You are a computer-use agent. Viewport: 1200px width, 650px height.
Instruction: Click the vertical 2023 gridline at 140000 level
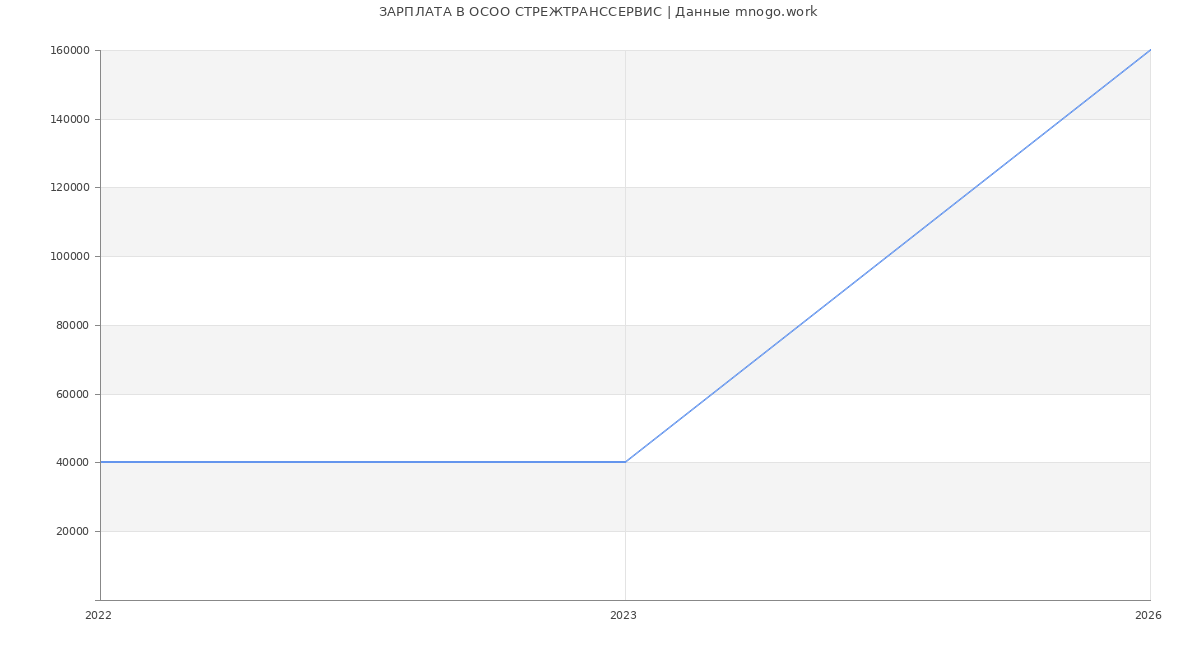625,119
